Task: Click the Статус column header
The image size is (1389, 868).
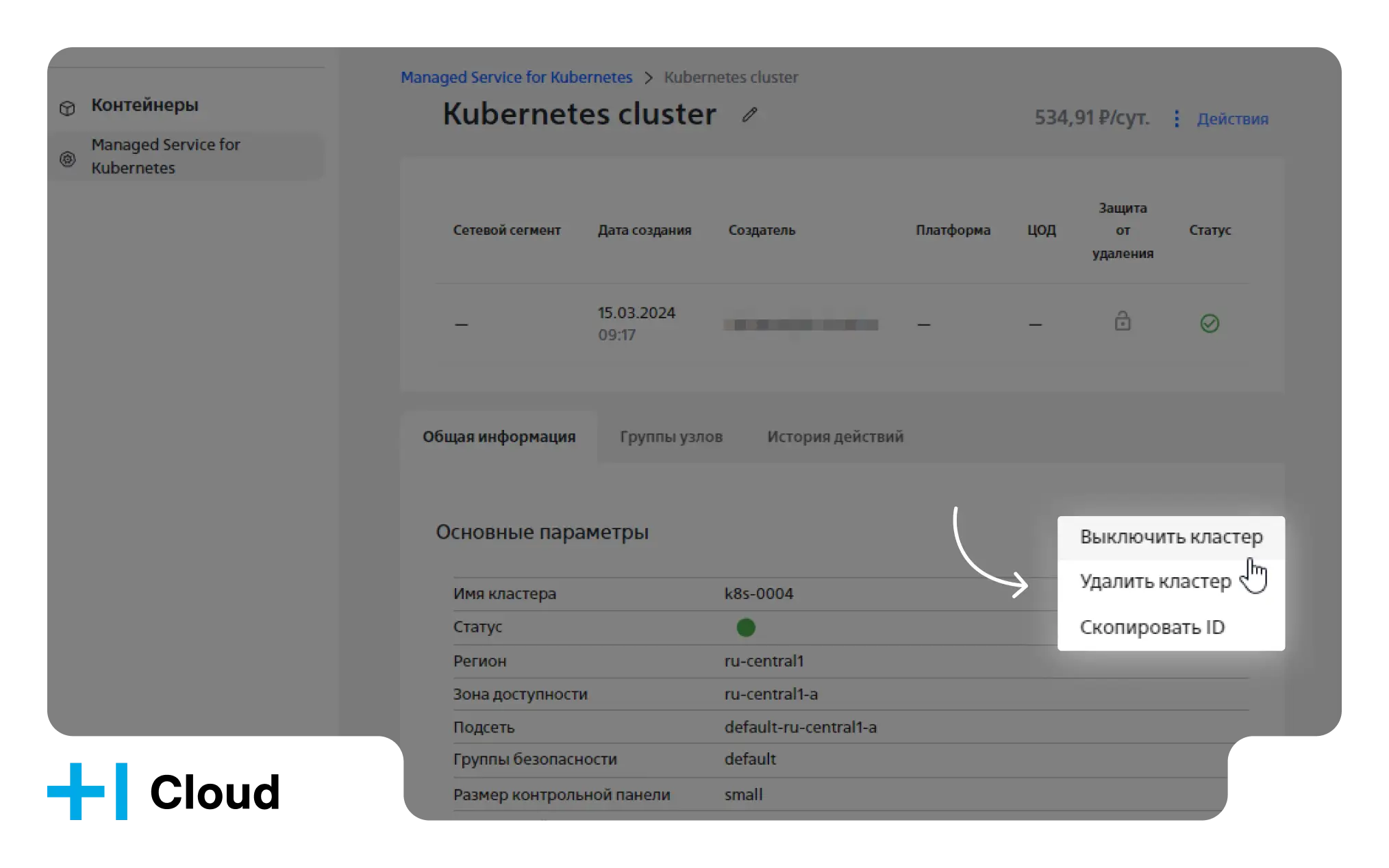Action: [x=1210, y=231]
